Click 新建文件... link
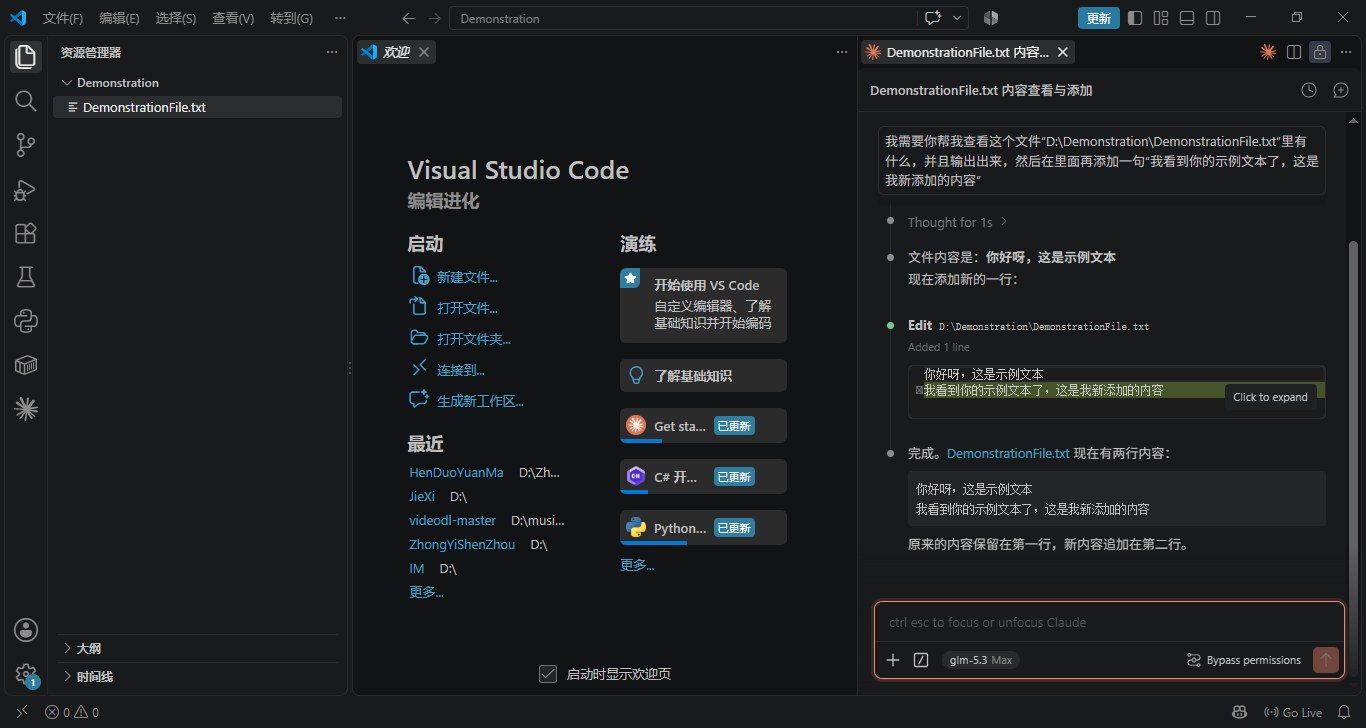The image size is (1366, 728). pyautogui.click(x=467, y=277)
